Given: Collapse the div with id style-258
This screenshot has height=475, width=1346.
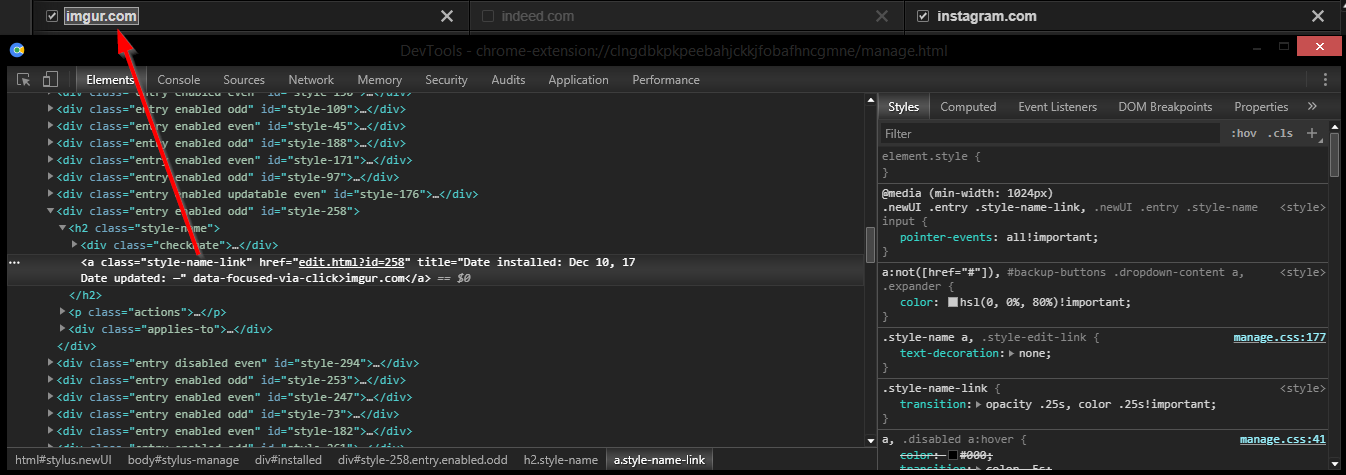Looking at the screenshot, I should [x=51, y=211].
